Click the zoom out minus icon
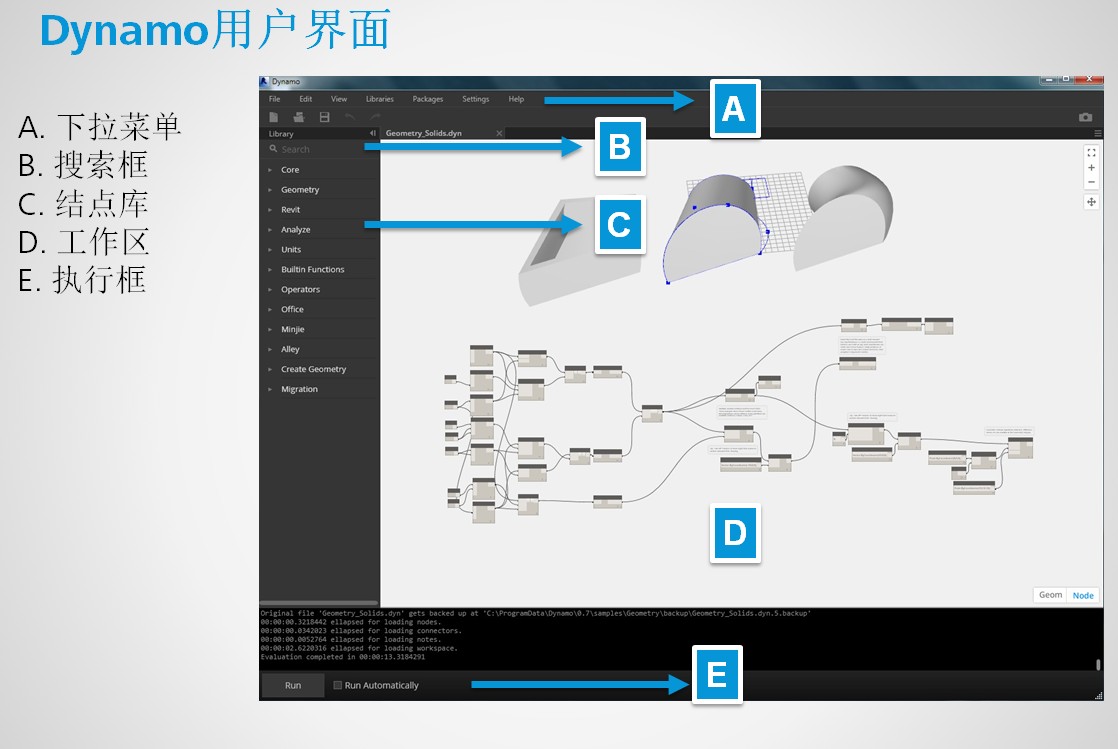1118x749 pixels. coord(1091,182)
